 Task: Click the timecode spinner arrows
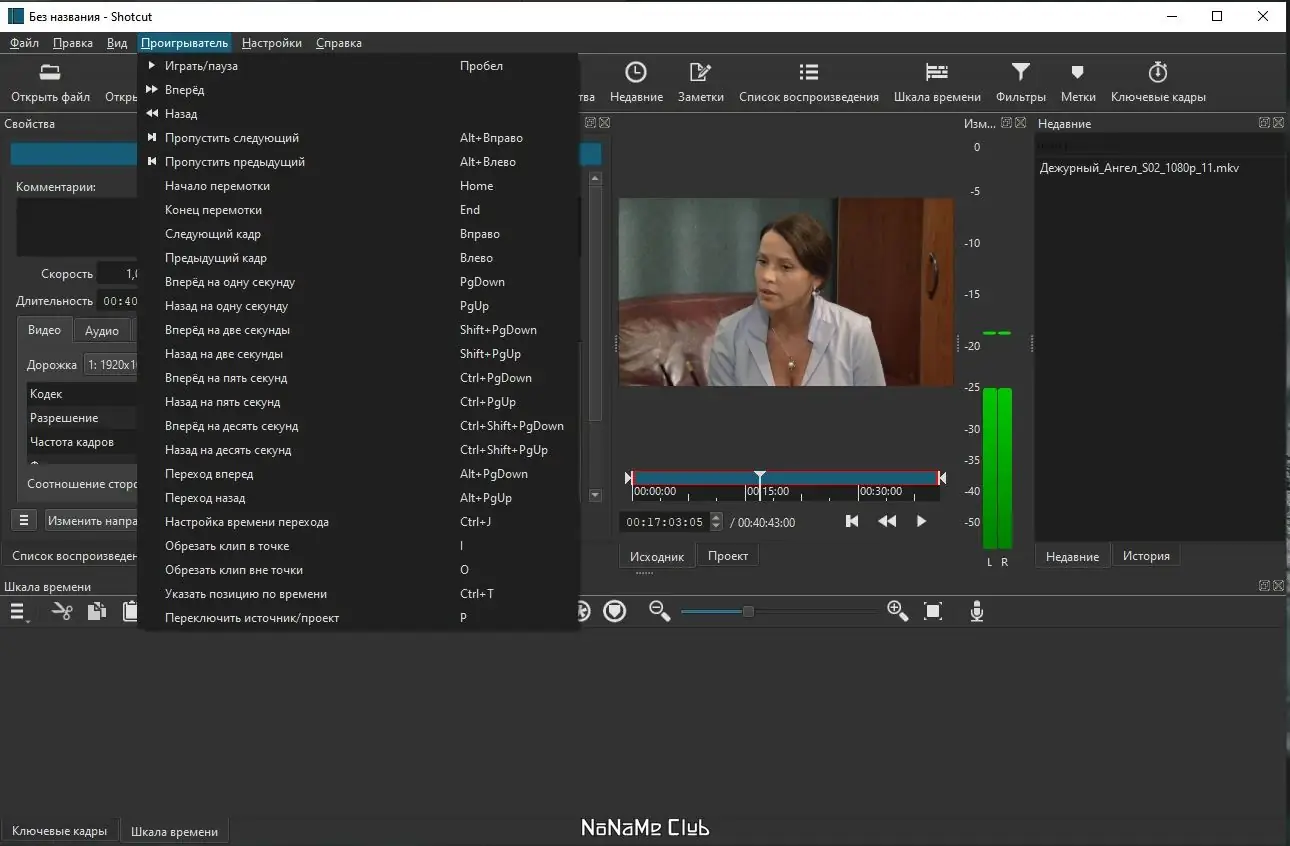tap(715, 522)
